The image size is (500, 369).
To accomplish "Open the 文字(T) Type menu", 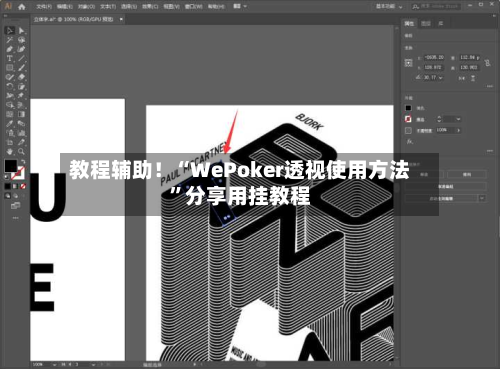I will 108,6.
